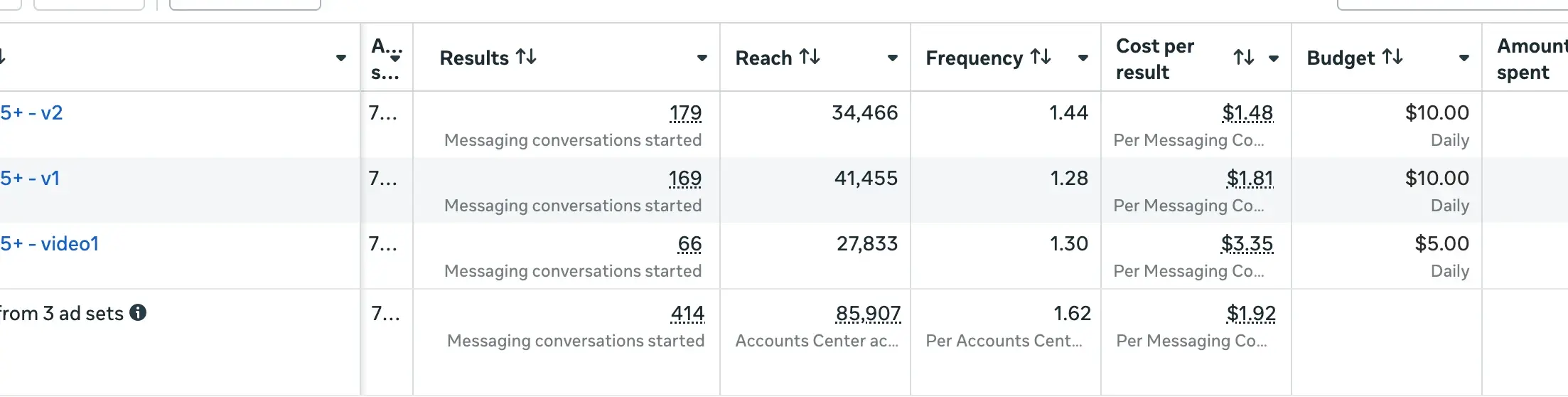Image resolution: width=1568 pixels, height=397 pixels.
Task: Click the 179 results value link
Action: point(685,112)
